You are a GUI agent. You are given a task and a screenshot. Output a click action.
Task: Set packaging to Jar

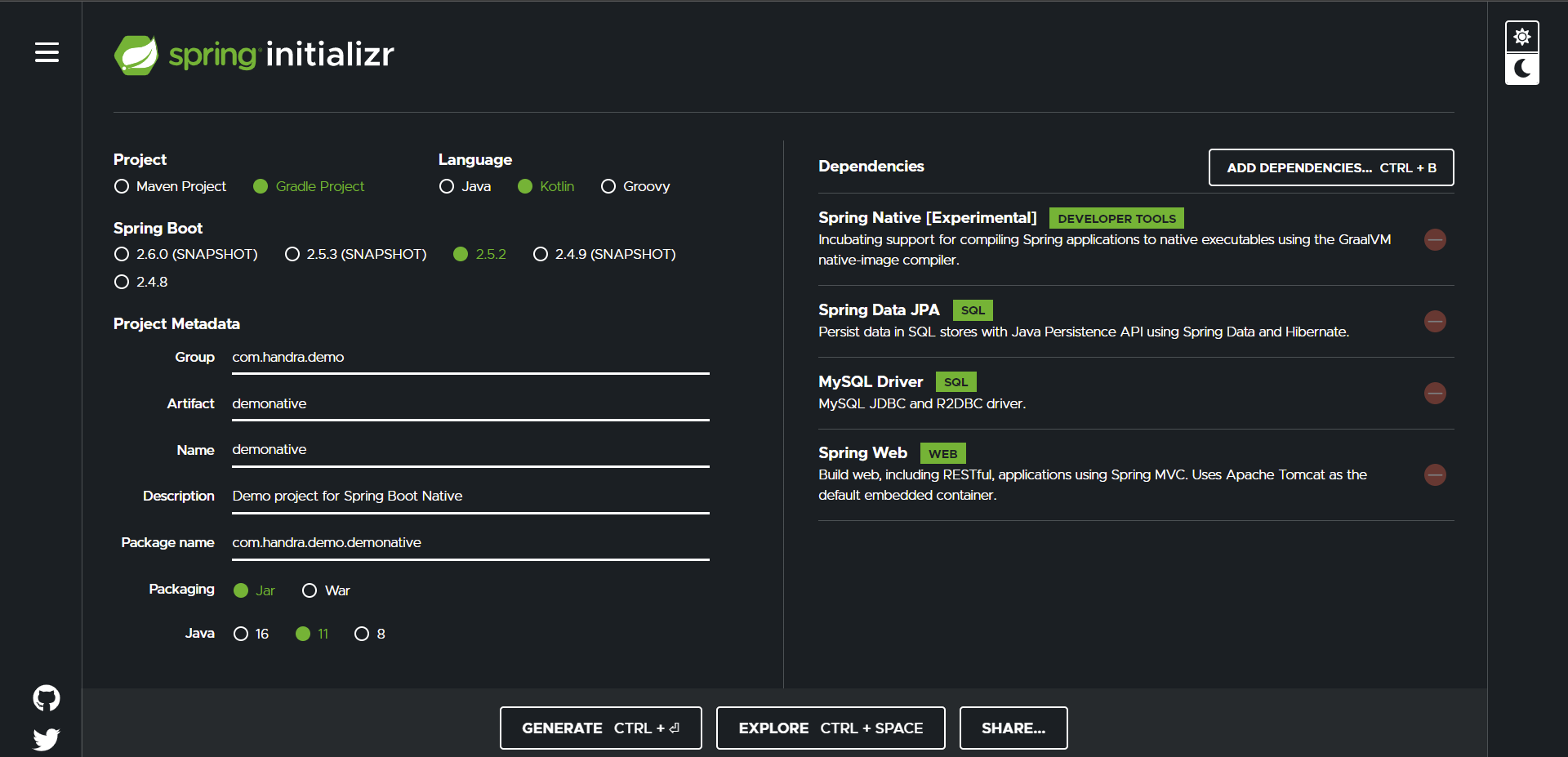(254, 590)
